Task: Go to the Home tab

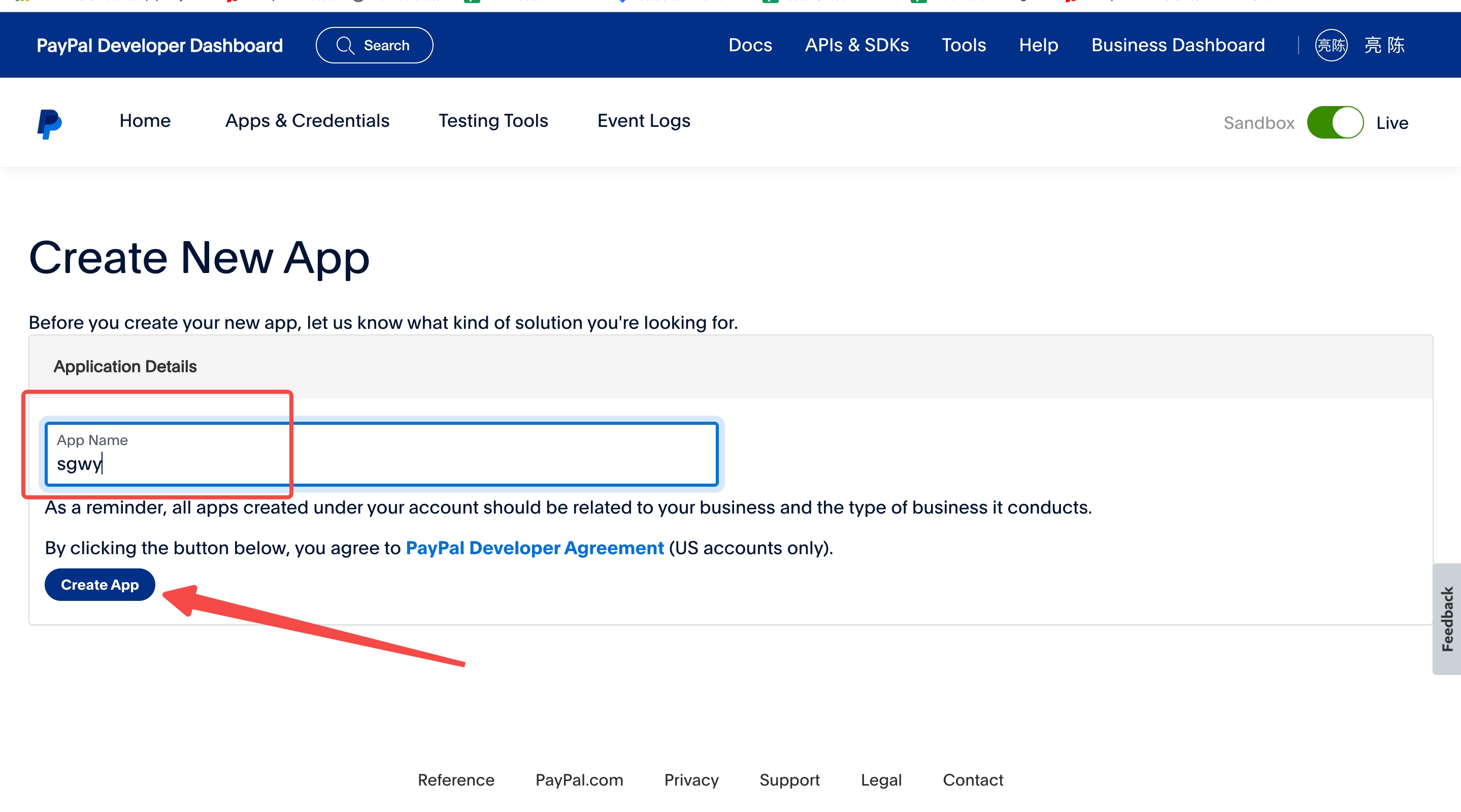Action: pyautogui.click(x=145, y=121)
